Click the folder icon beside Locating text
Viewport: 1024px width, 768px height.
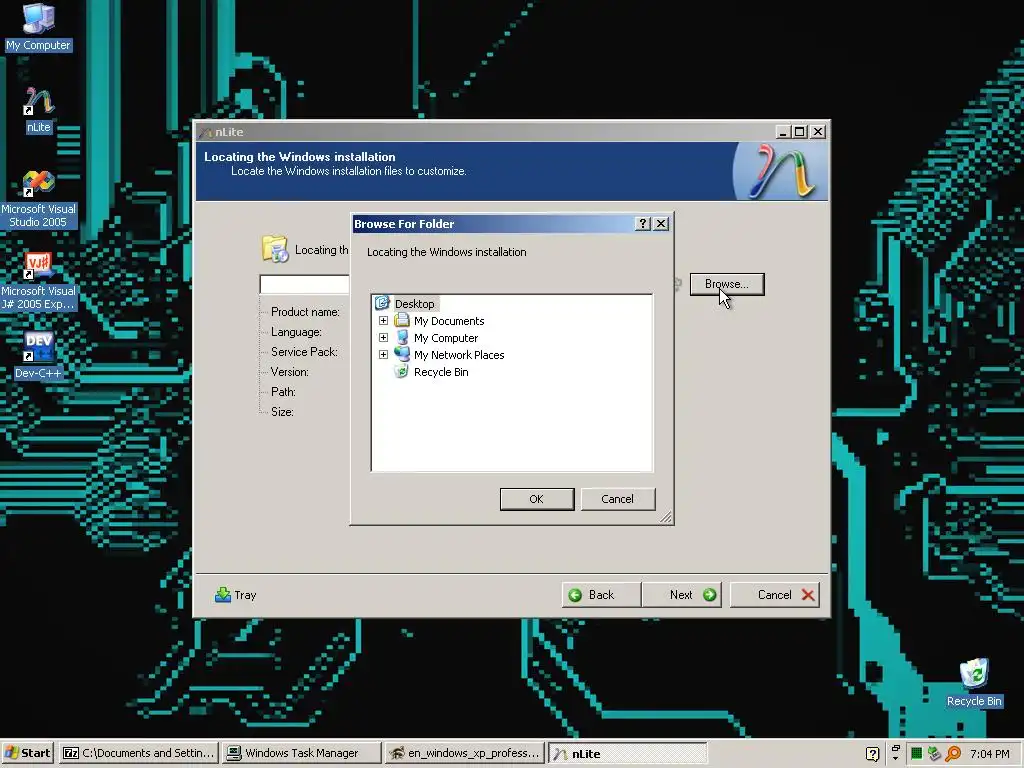[x=274, y=249]
